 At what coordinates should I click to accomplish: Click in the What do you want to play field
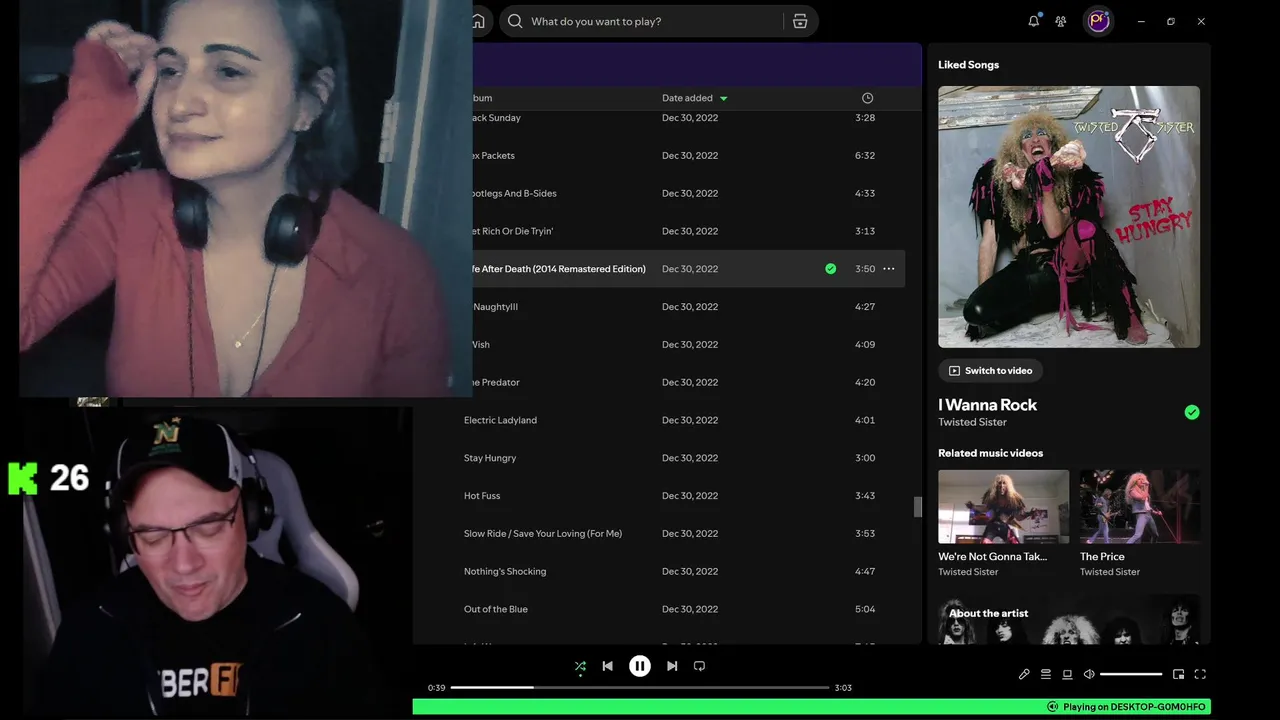pos(654,21)
